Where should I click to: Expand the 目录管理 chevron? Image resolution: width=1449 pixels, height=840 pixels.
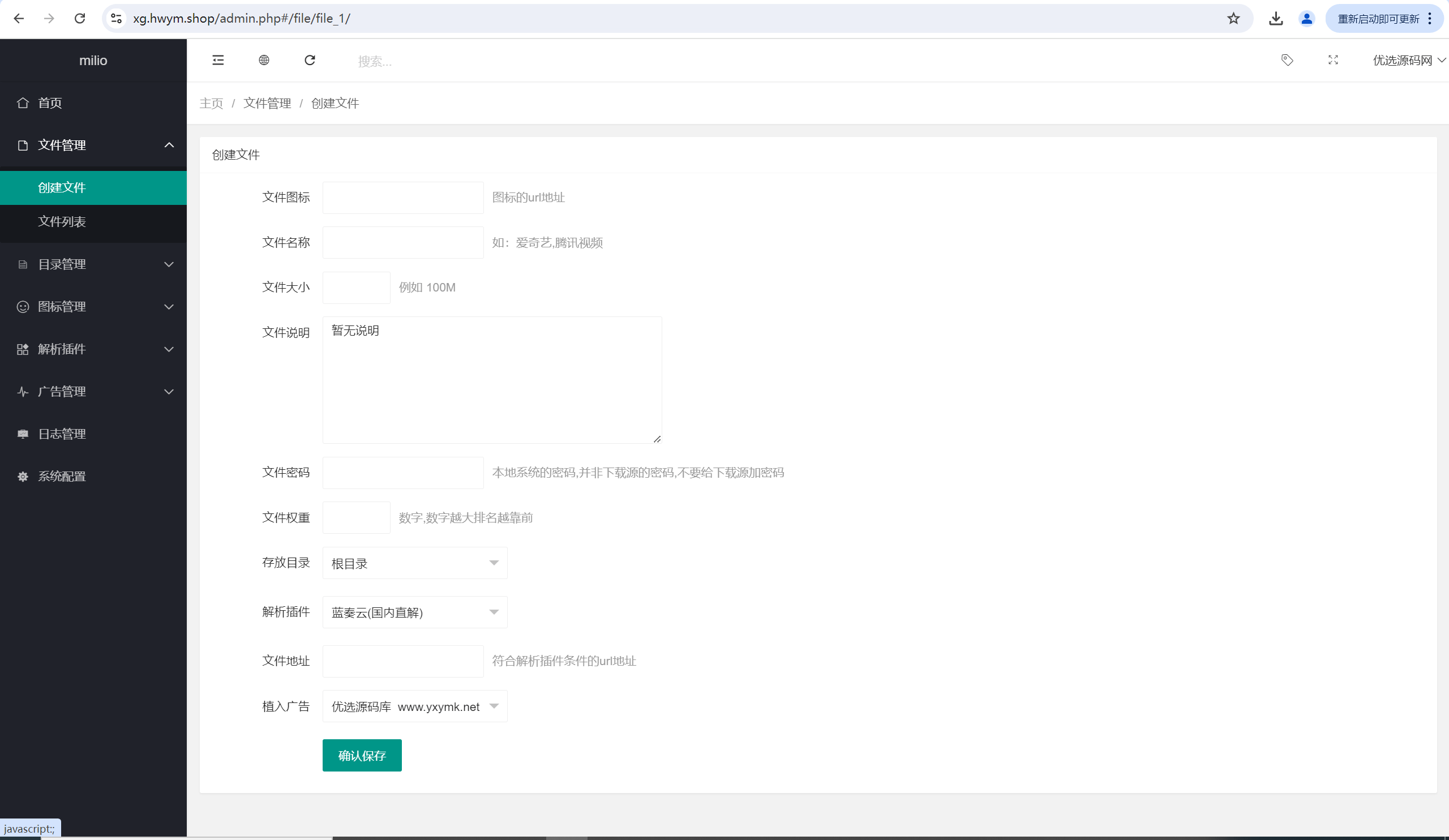click(x=169, y=264)
